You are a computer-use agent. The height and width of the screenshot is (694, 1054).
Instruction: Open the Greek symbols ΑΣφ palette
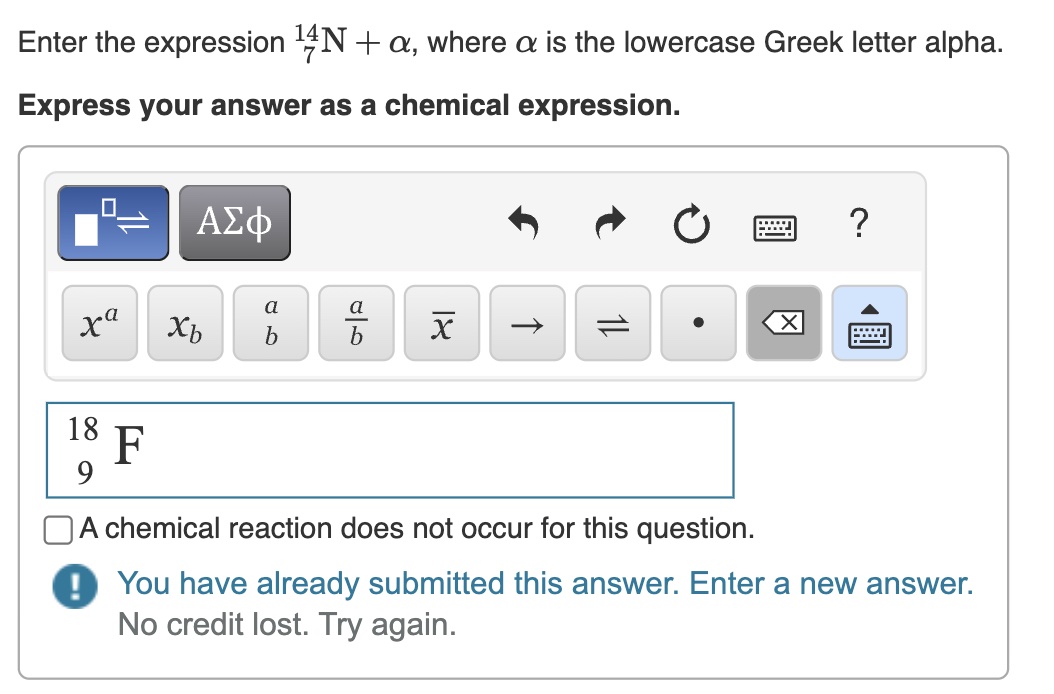click(234, 222)
